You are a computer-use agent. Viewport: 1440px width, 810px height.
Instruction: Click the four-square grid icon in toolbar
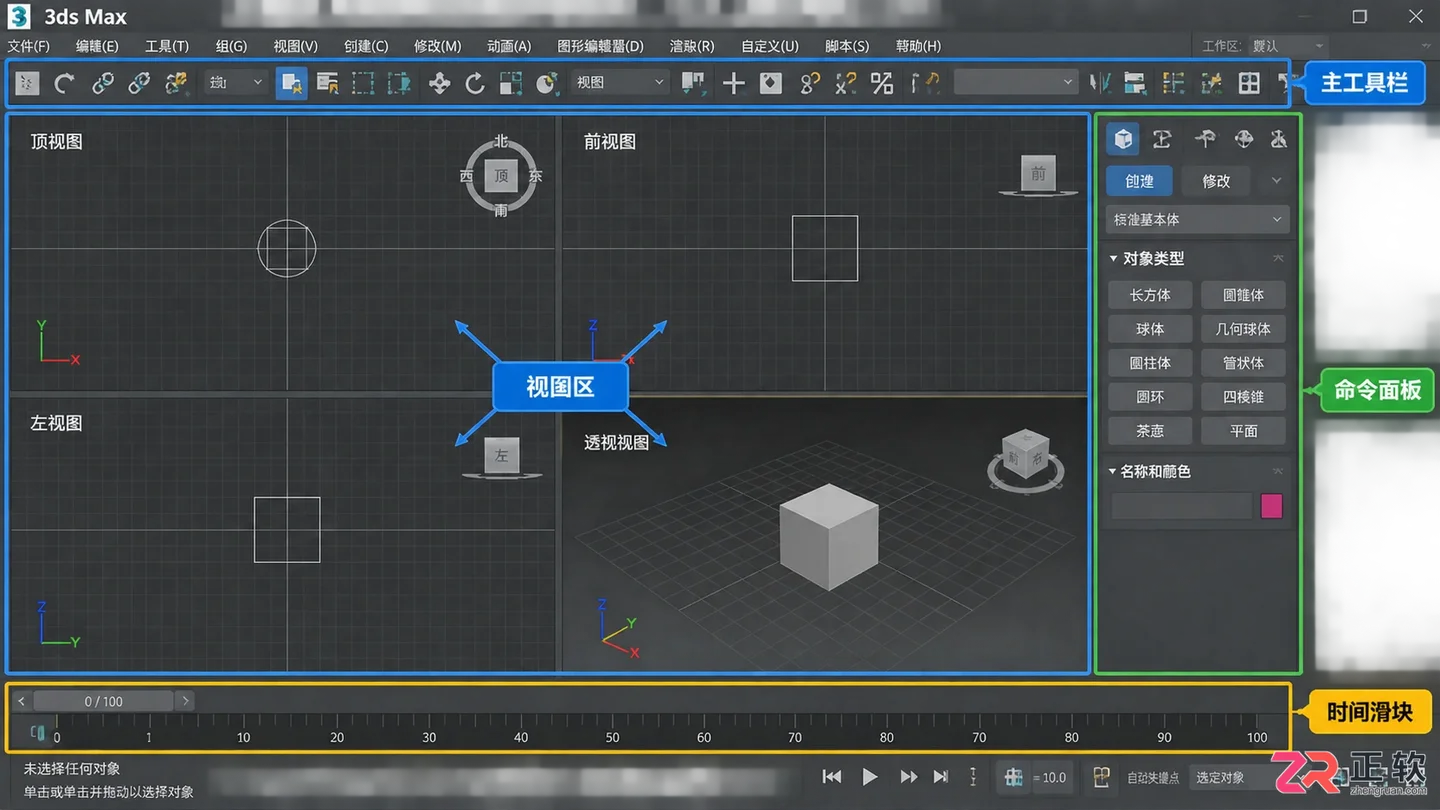point(1249,83)
